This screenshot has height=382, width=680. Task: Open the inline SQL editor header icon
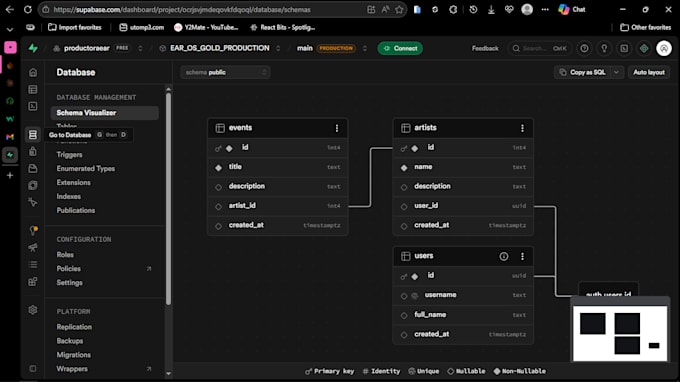tap(624, 48)
